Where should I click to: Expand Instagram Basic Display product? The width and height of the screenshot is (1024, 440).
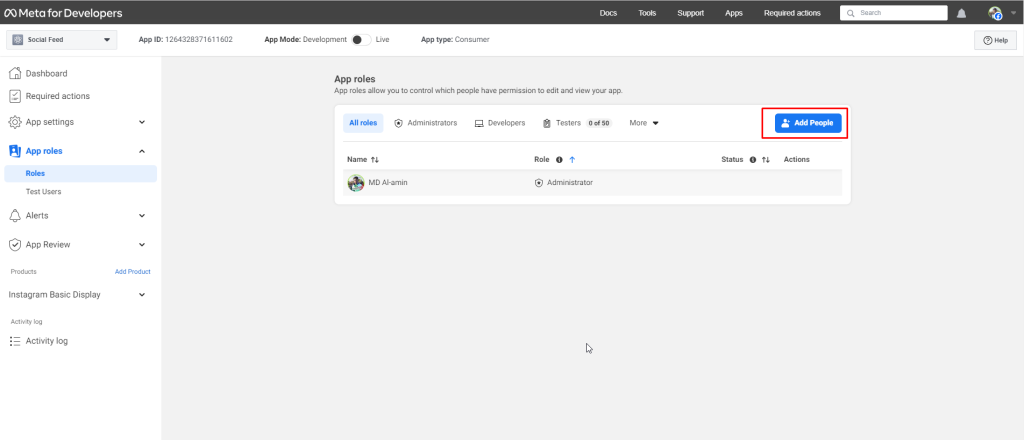(142, 295)
